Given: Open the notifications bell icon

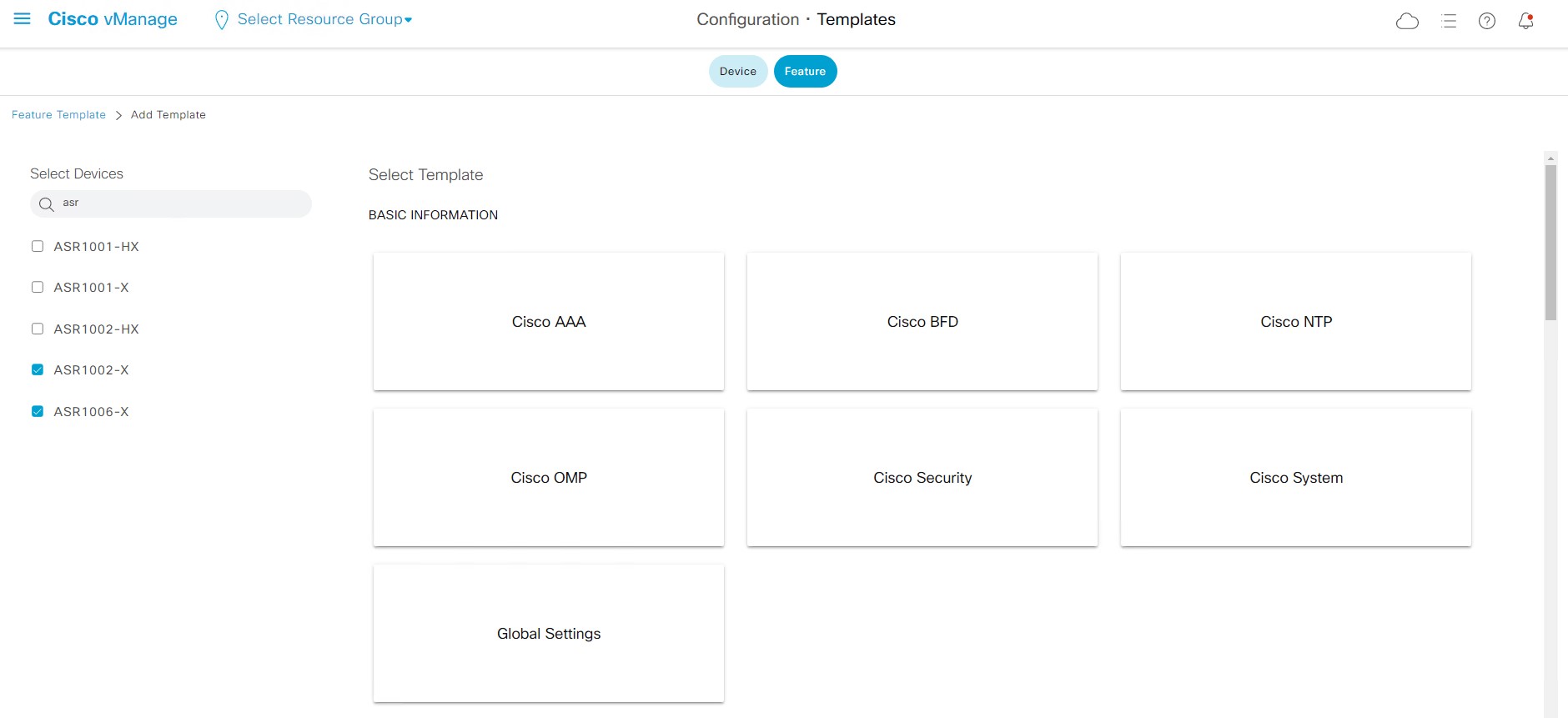Looking at the screenshot, I should pyautogui.click(x=1525, y=21).
